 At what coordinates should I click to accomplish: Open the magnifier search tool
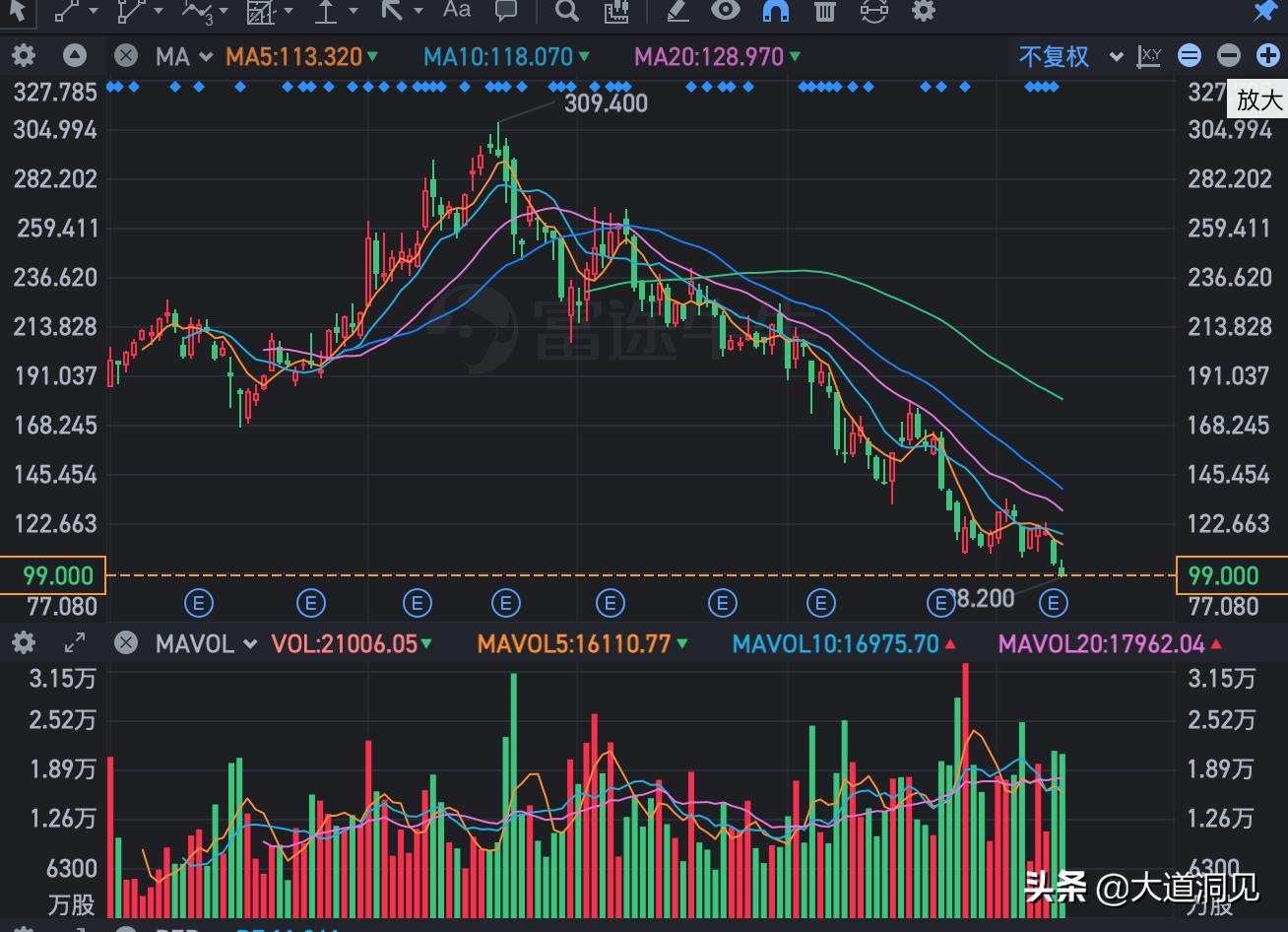[566, 11]
